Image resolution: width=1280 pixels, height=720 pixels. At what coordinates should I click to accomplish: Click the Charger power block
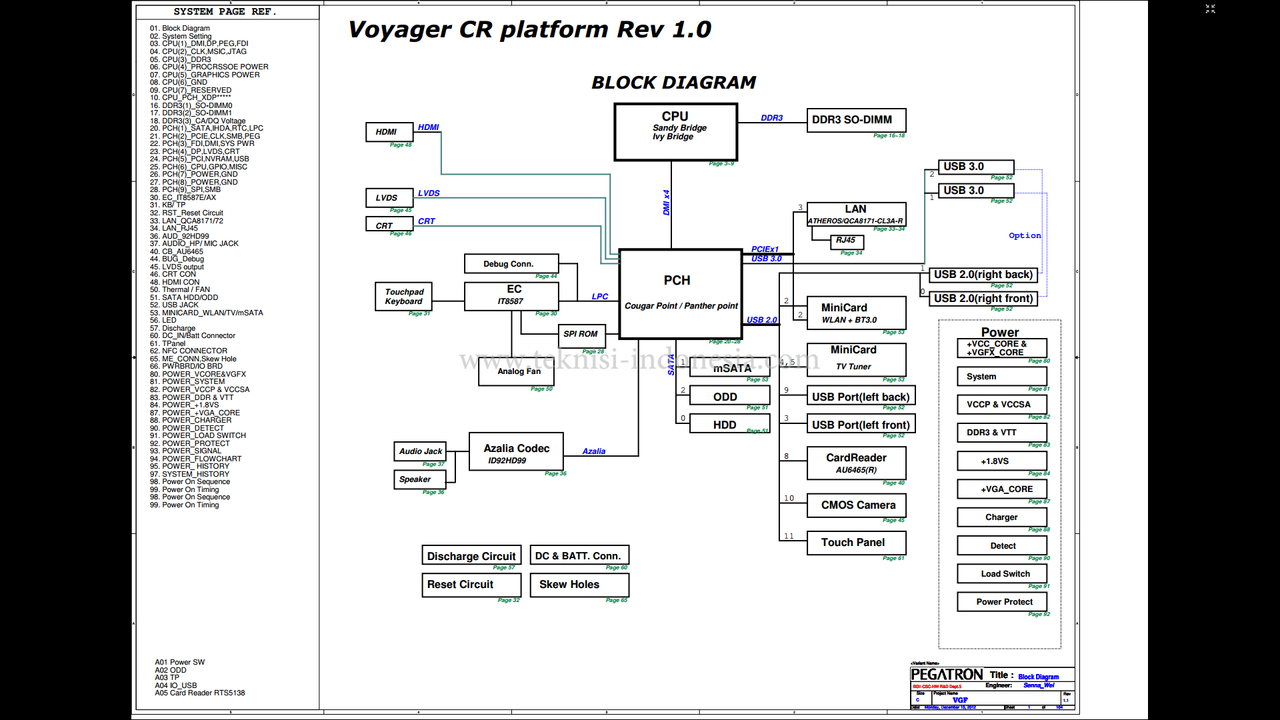click(x=1002, y=518)
